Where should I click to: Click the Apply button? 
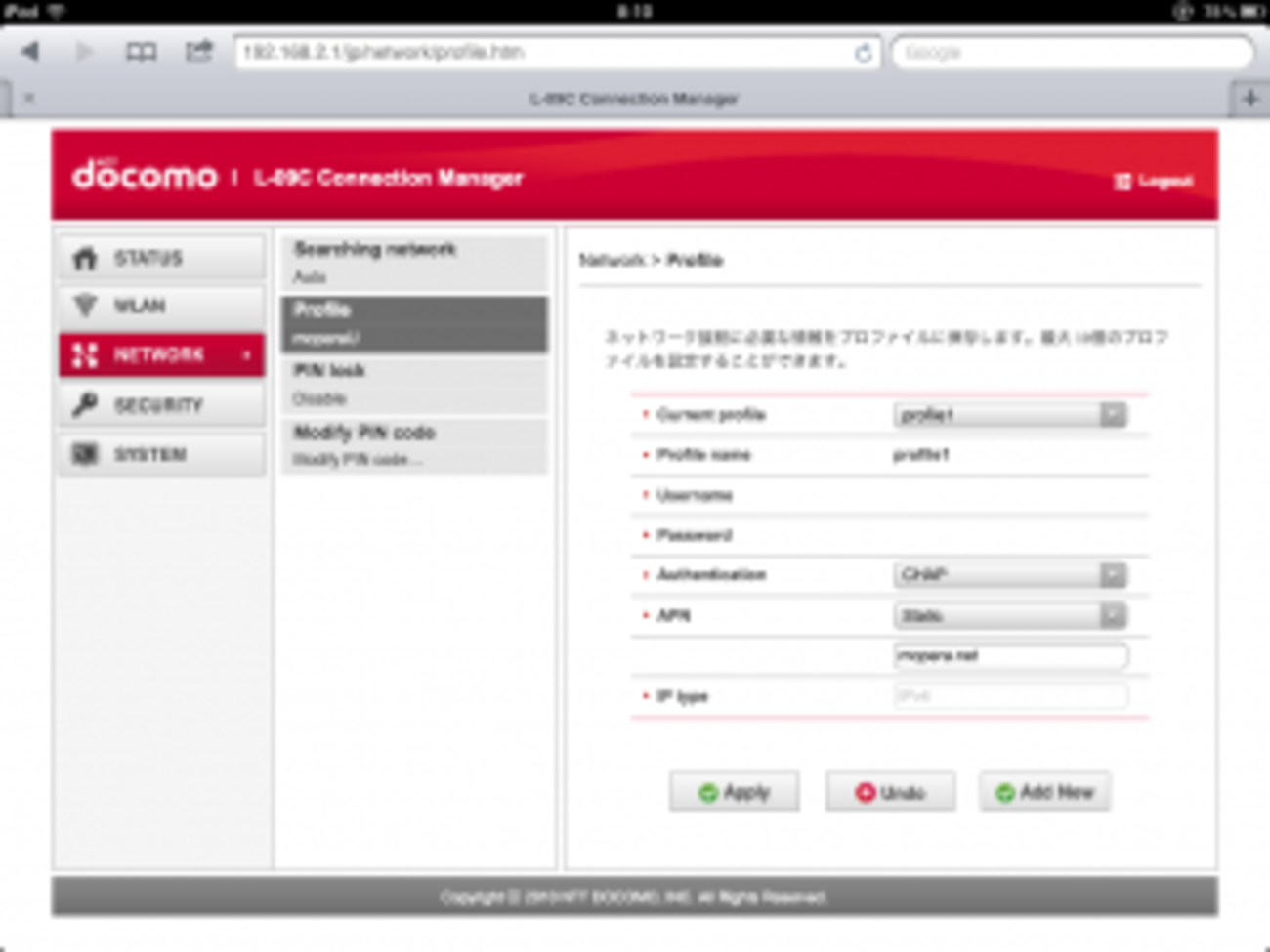point(734,792)
